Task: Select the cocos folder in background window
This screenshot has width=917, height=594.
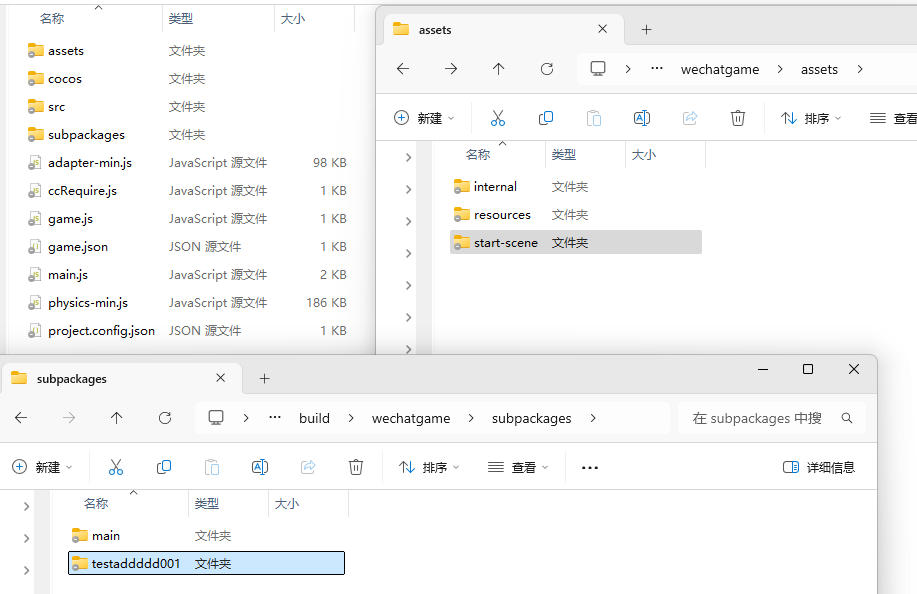Action: pos(187,78)
